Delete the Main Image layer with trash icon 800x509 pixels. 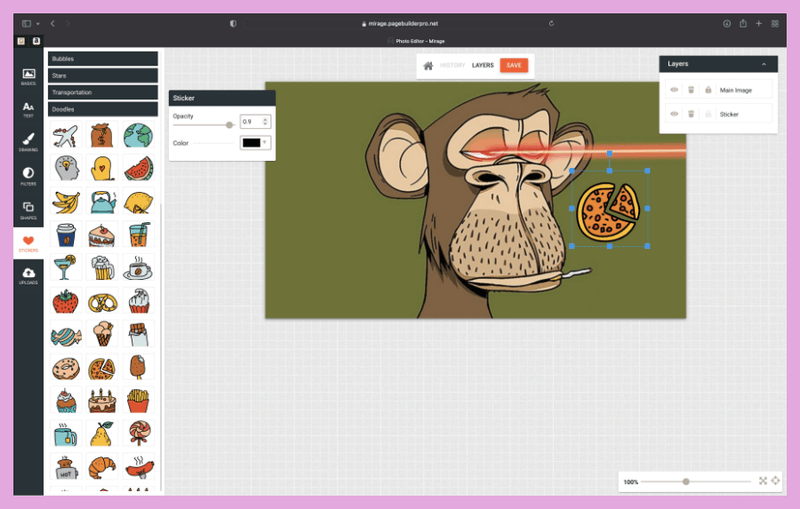pyautogui.click(x=691, y=90)
